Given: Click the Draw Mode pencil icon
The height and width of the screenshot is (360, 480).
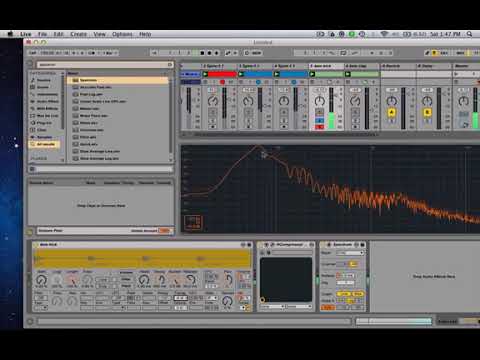Looking at the screenshot, I should 427,53.
